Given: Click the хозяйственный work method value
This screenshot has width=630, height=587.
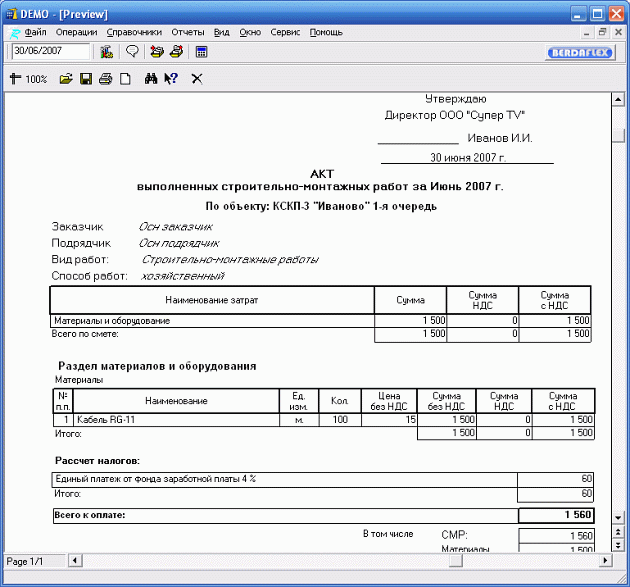Looking at the screenshot, I should 183,276.
